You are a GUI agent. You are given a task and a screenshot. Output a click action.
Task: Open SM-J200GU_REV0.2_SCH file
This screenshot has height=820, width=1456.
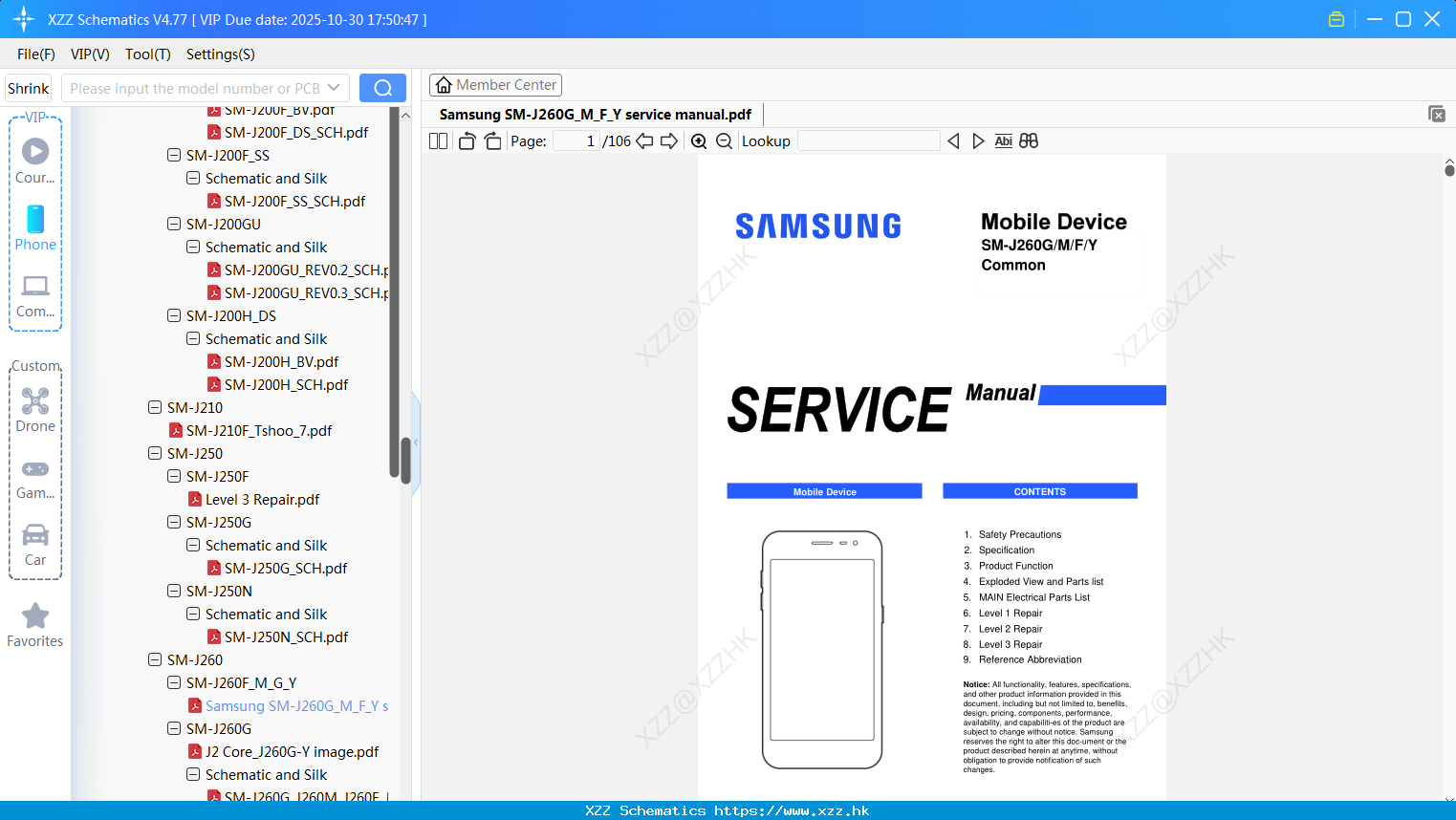[x=298, y=270]
